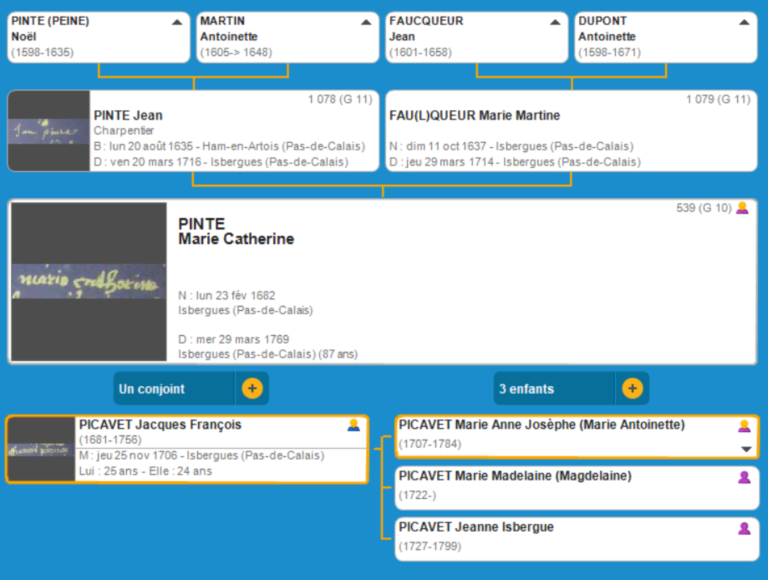Expand ancestors of Antoinette MARTIN
The image size is (768, 580).
(x=366, y=21)
